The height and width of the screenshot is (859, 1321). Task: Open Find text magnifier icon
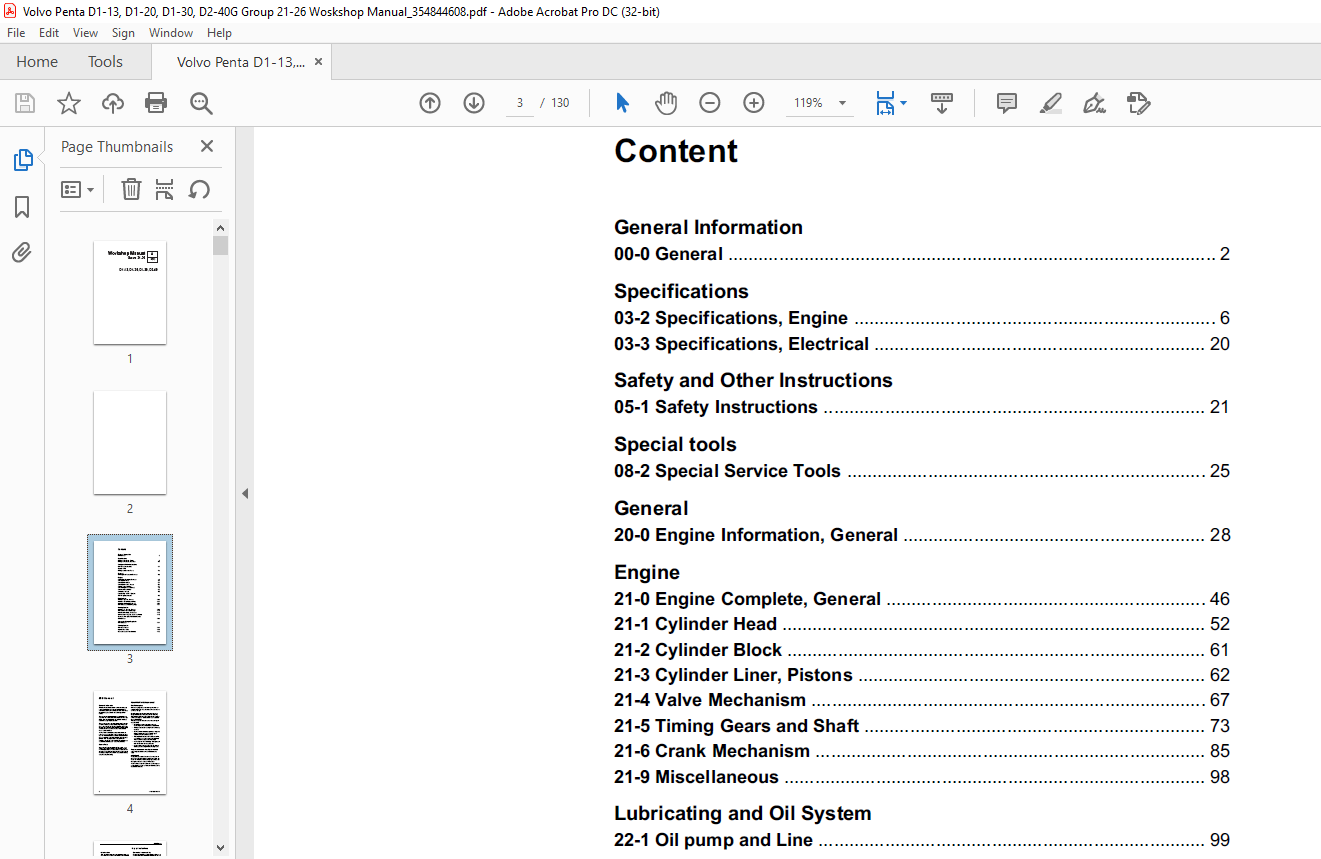point(201,103)
